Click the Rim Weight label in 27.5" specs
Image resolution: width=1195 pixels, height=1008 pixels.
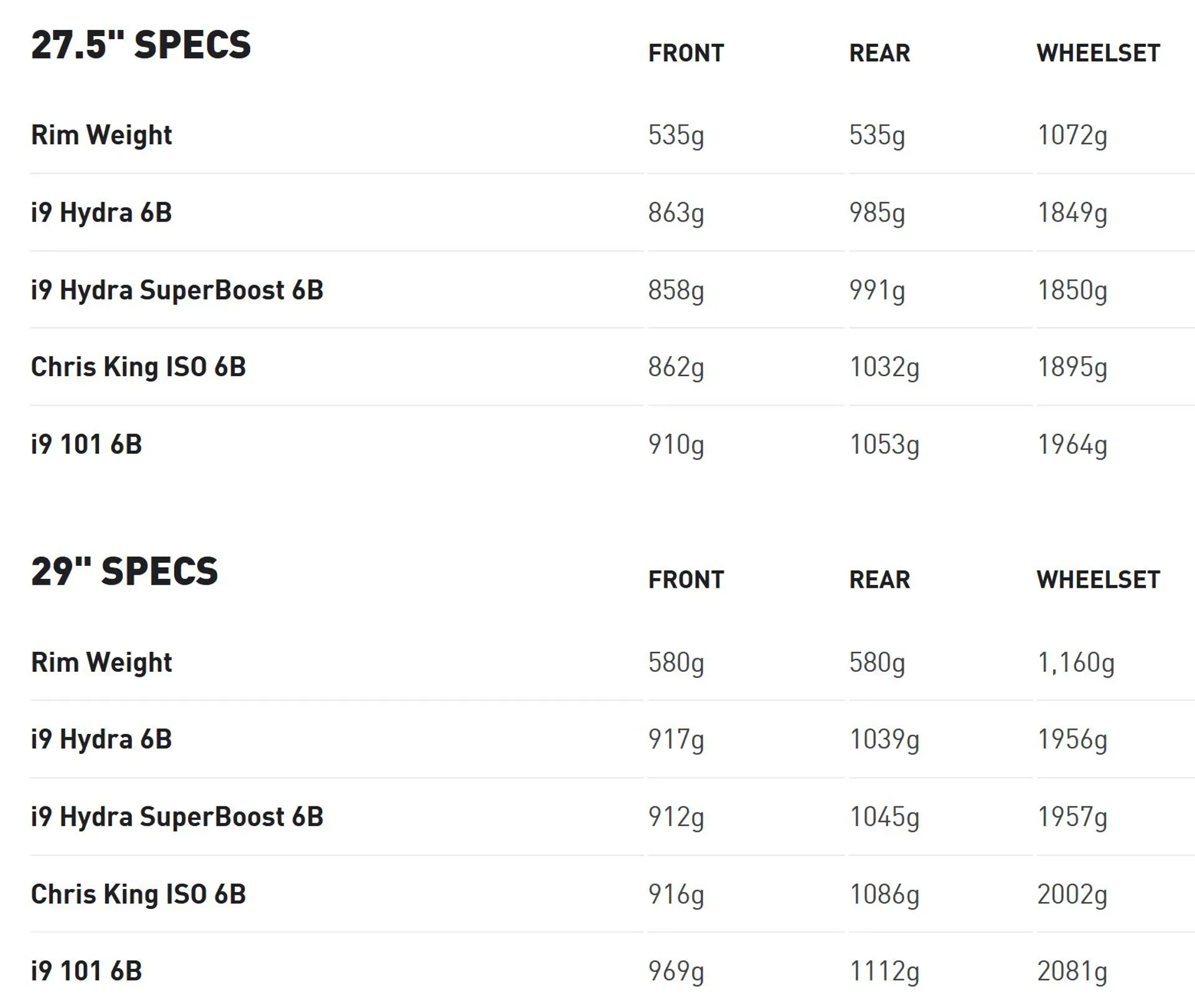tap(101, 135)
